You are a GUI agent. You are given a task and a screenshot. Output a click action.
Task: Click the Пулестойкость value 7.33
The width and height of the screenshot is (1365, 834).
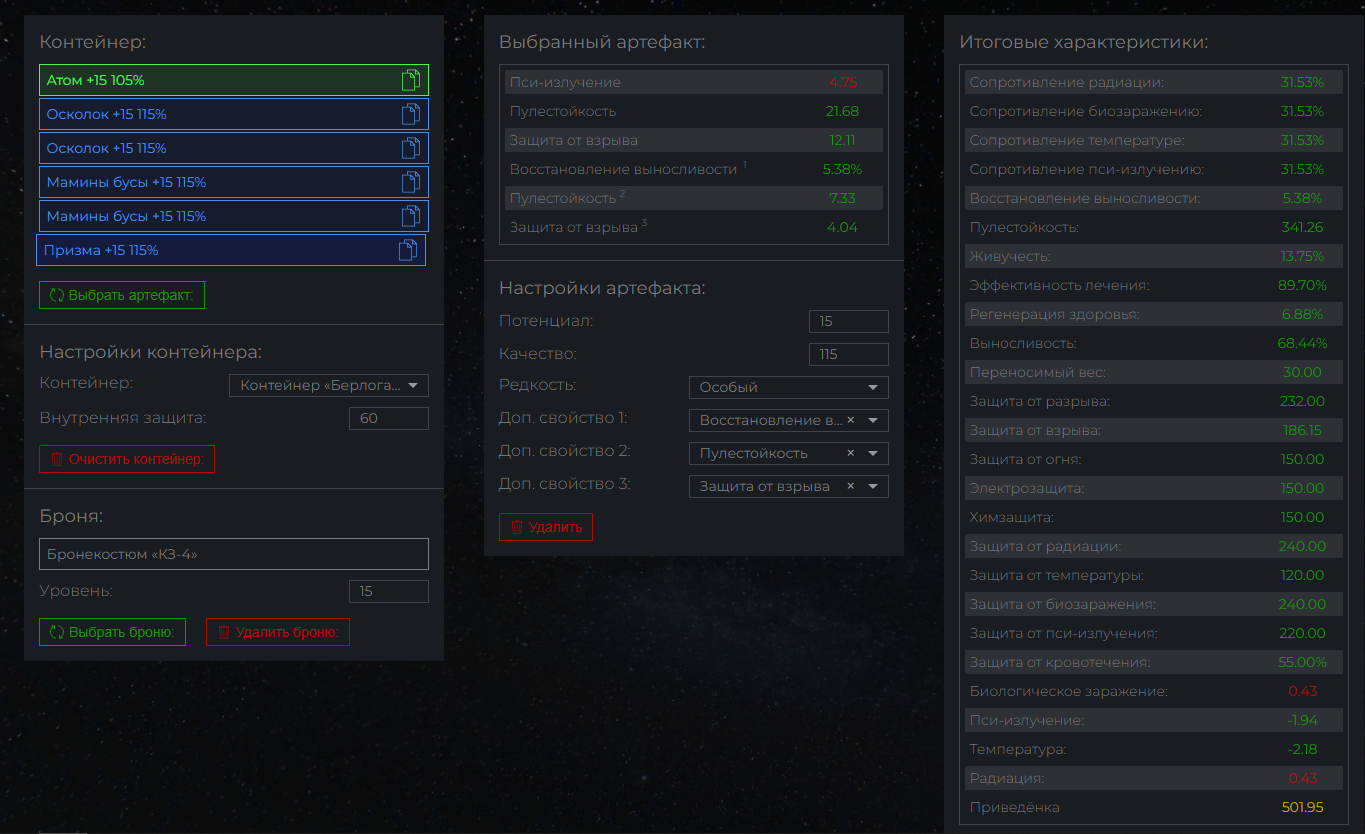(x=842, y=199)
